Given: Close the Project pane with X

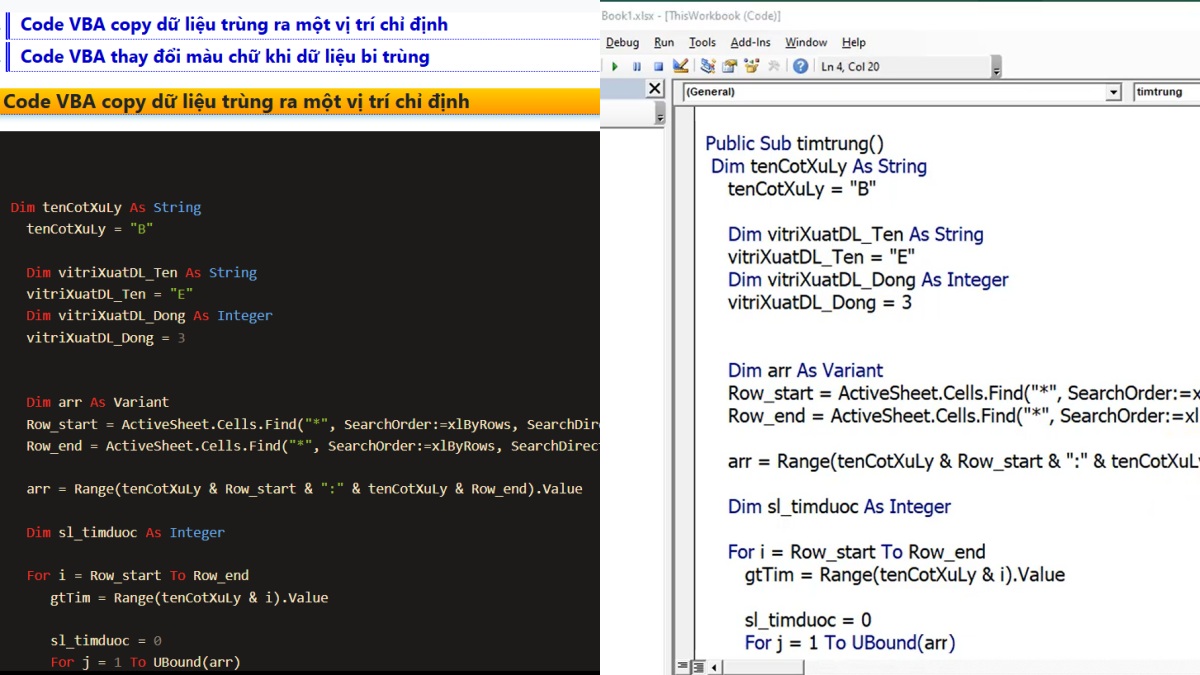Looking at the screenshot, I should click(x=655, y=88).
